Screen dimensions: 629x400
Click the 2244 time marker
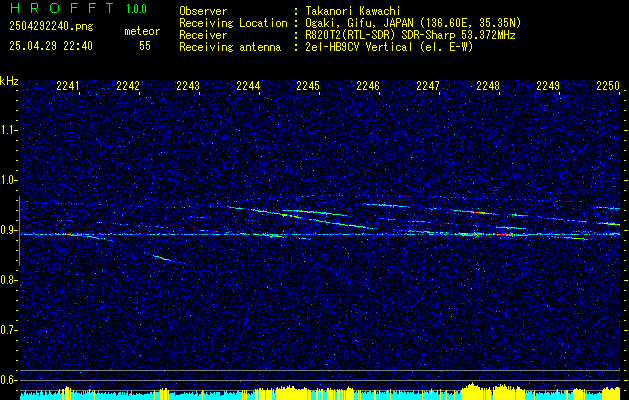coord(248,85)
